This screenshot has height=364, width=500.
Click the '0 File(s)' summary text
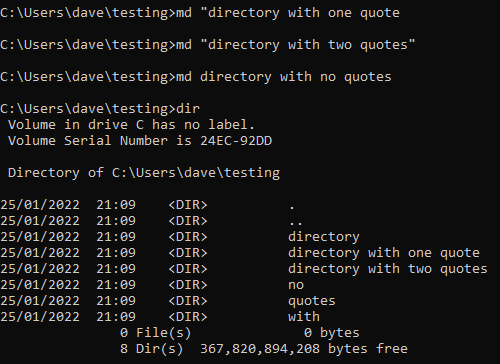click(155, 333)
